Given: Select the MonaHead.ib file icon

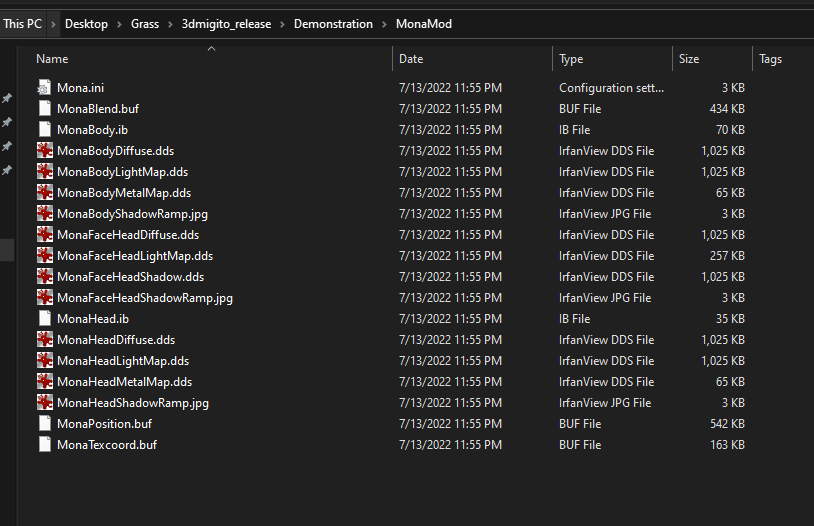Looking at the screenshot, I should pyautogui.click(x=45, y=319).
